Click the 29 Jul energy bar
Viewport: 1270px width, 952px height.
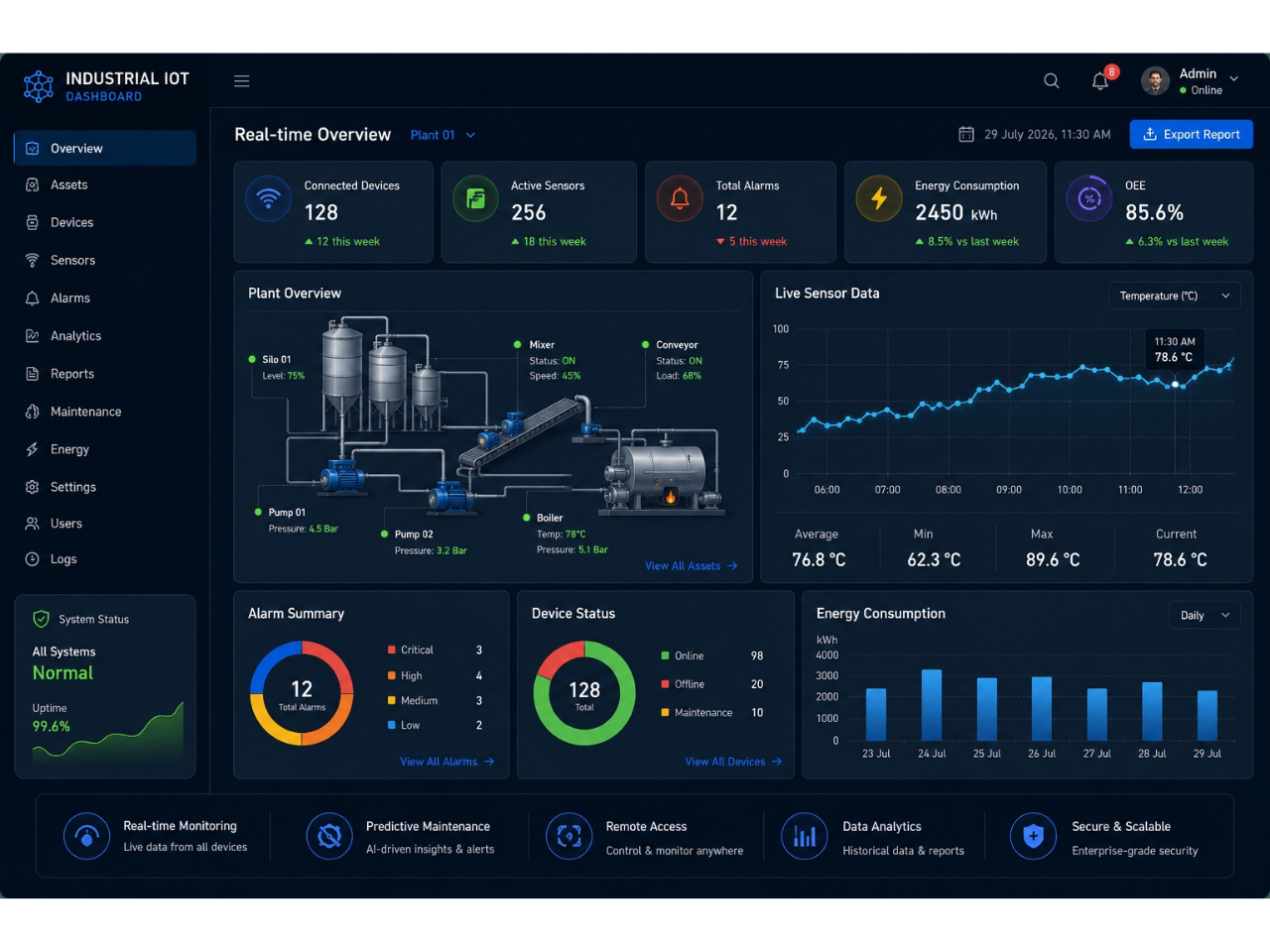[x=1207, y=716]
